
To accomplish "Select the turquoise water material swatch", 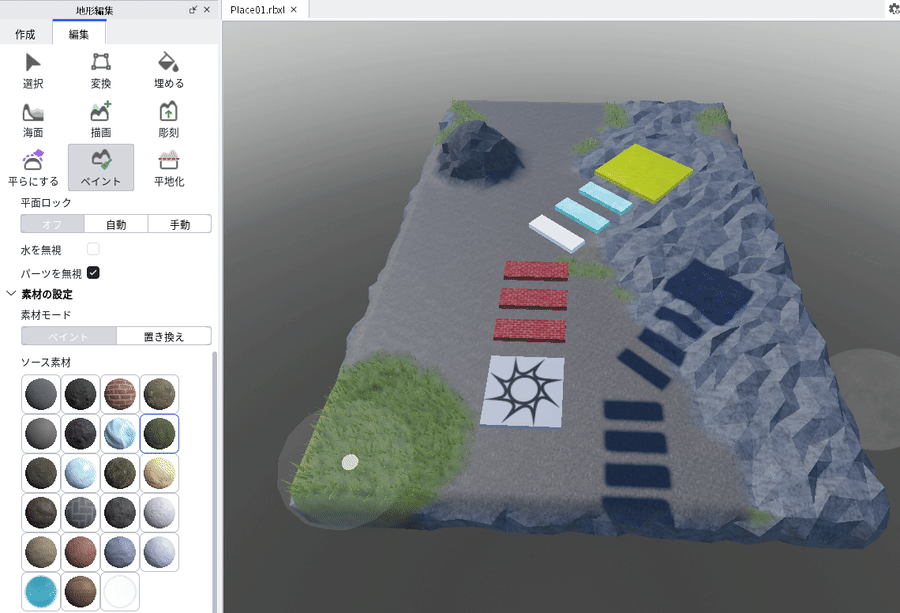I will [41, 591].
